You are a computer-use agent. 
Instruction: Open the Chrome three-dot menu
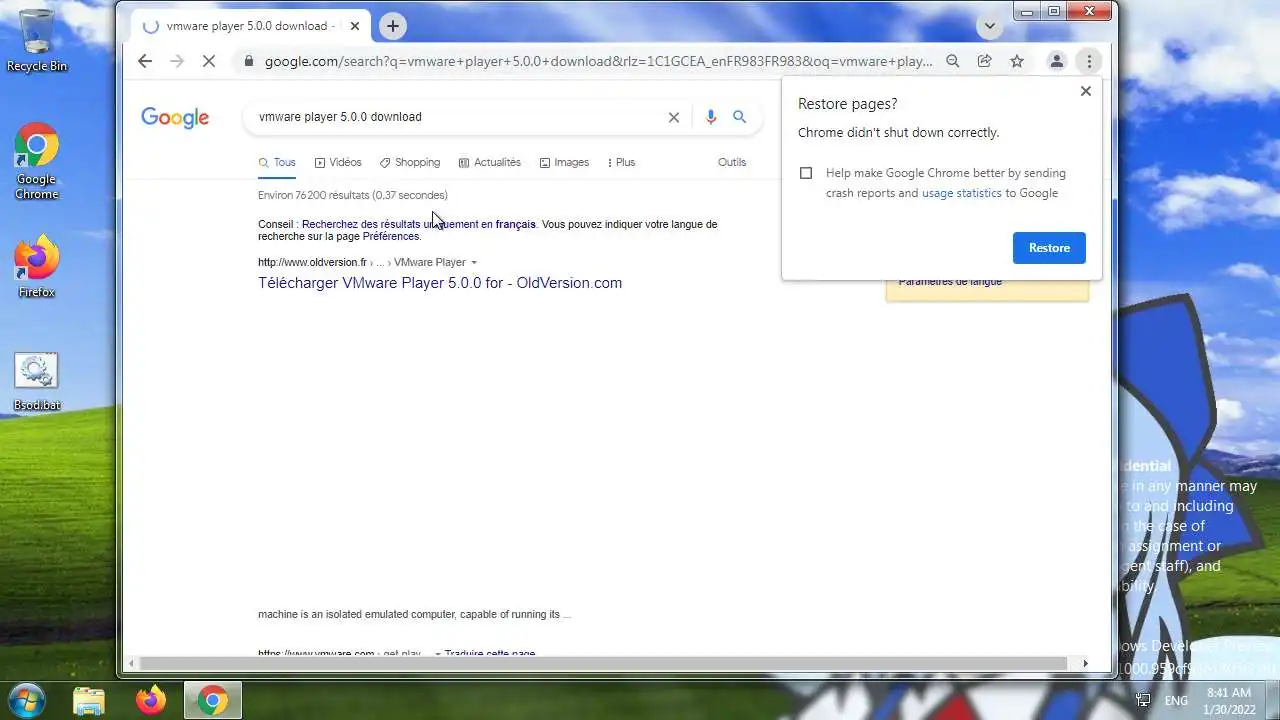click(x=1089, y=61)
